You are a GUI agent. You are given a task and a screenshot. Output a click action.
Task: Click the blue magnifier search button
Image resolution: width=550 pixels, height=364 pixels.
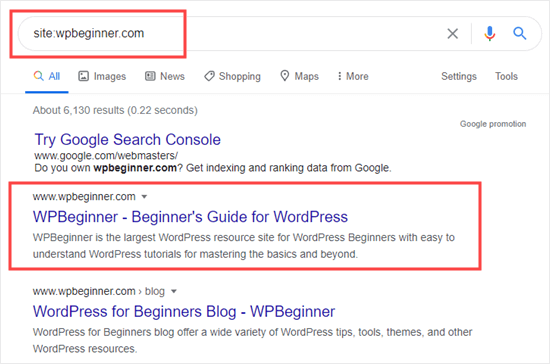point(519,33)
